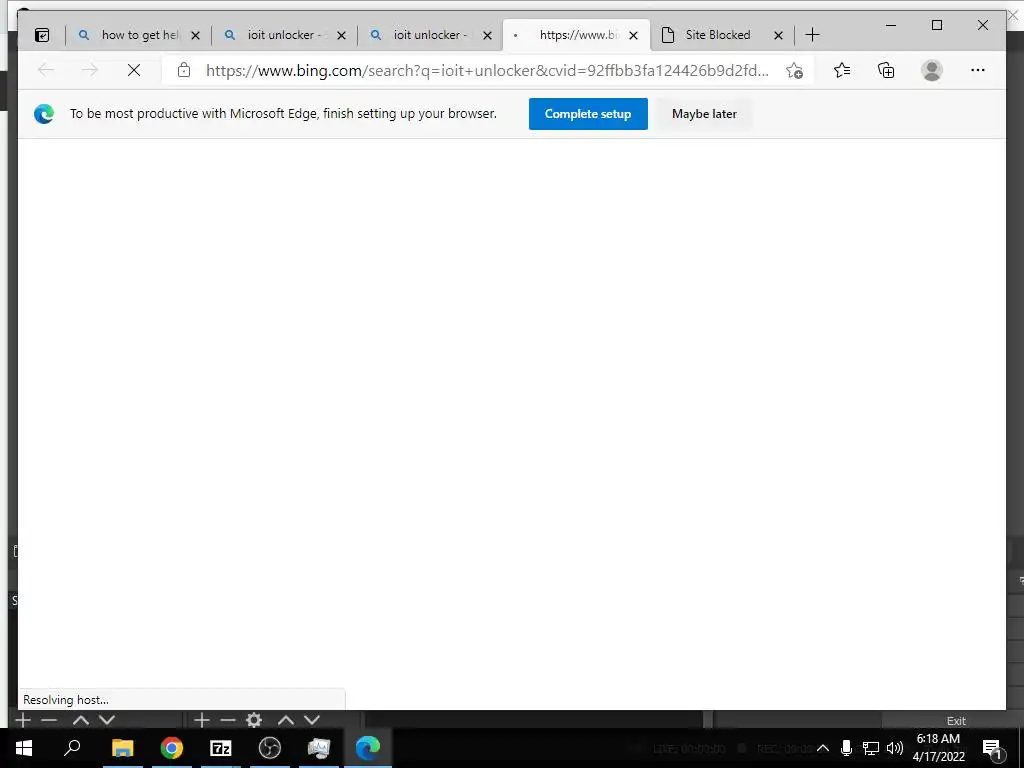View site information via the lock icon
Viewport: 1024px width, 768px height.
coord(184,70)
